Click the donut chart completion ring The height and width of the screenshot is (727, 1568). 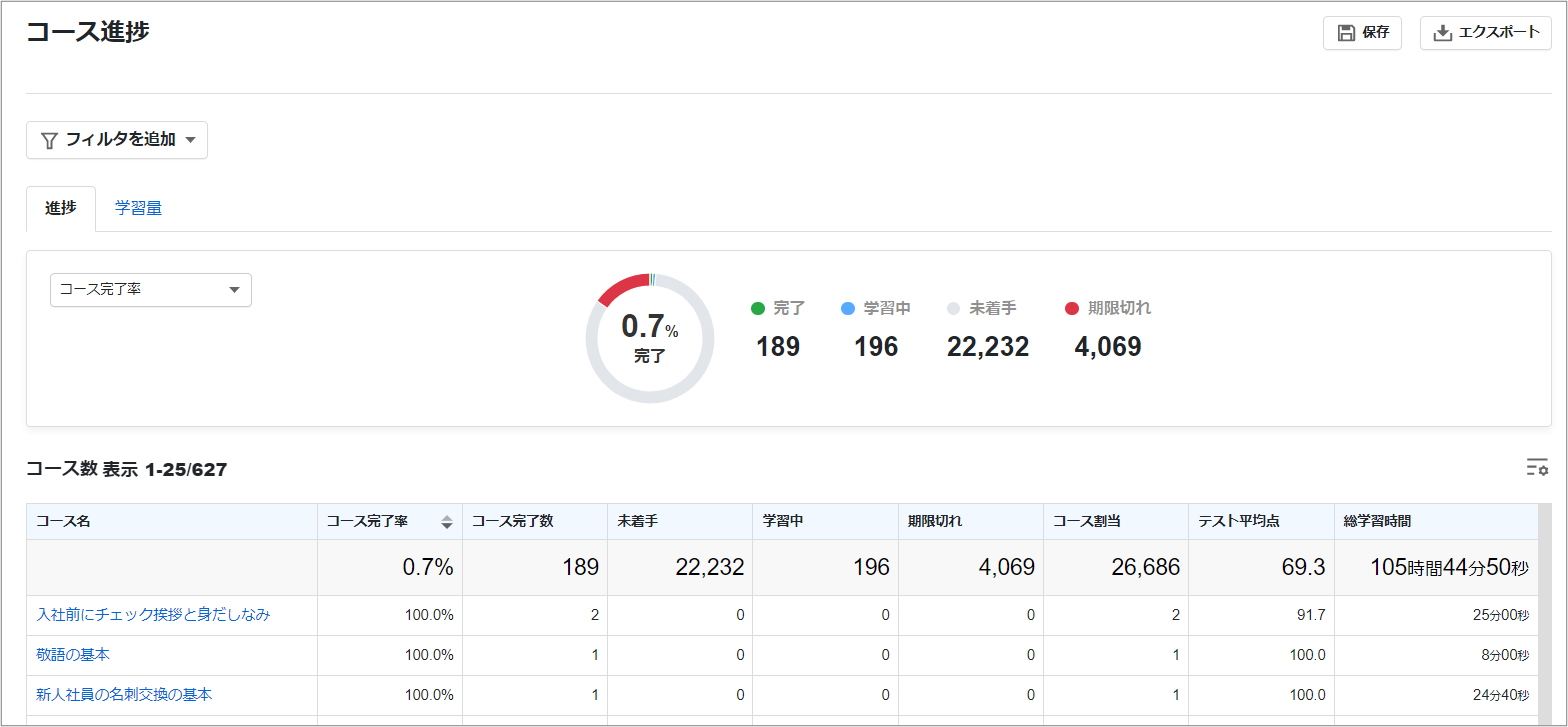650,338
